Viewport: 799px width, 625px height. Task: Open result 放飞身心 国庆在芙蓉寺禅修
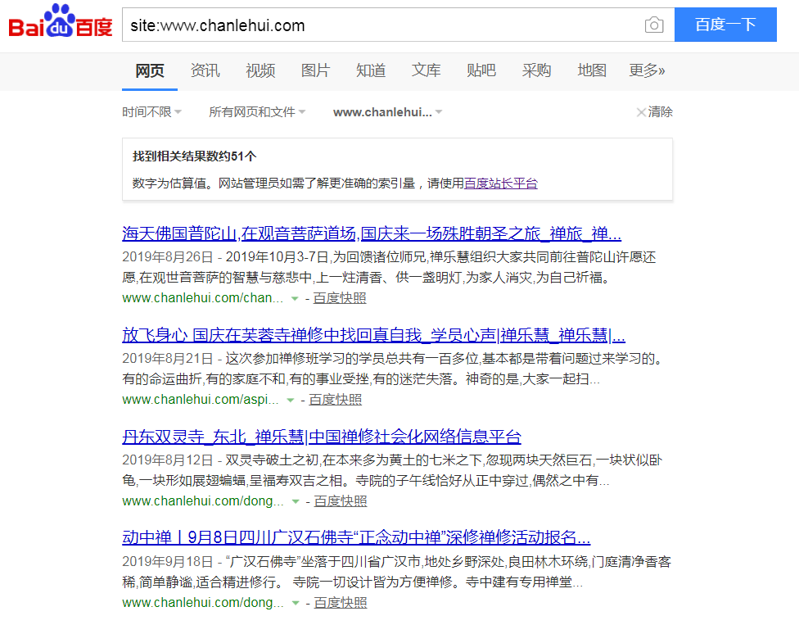coord(374,335)
